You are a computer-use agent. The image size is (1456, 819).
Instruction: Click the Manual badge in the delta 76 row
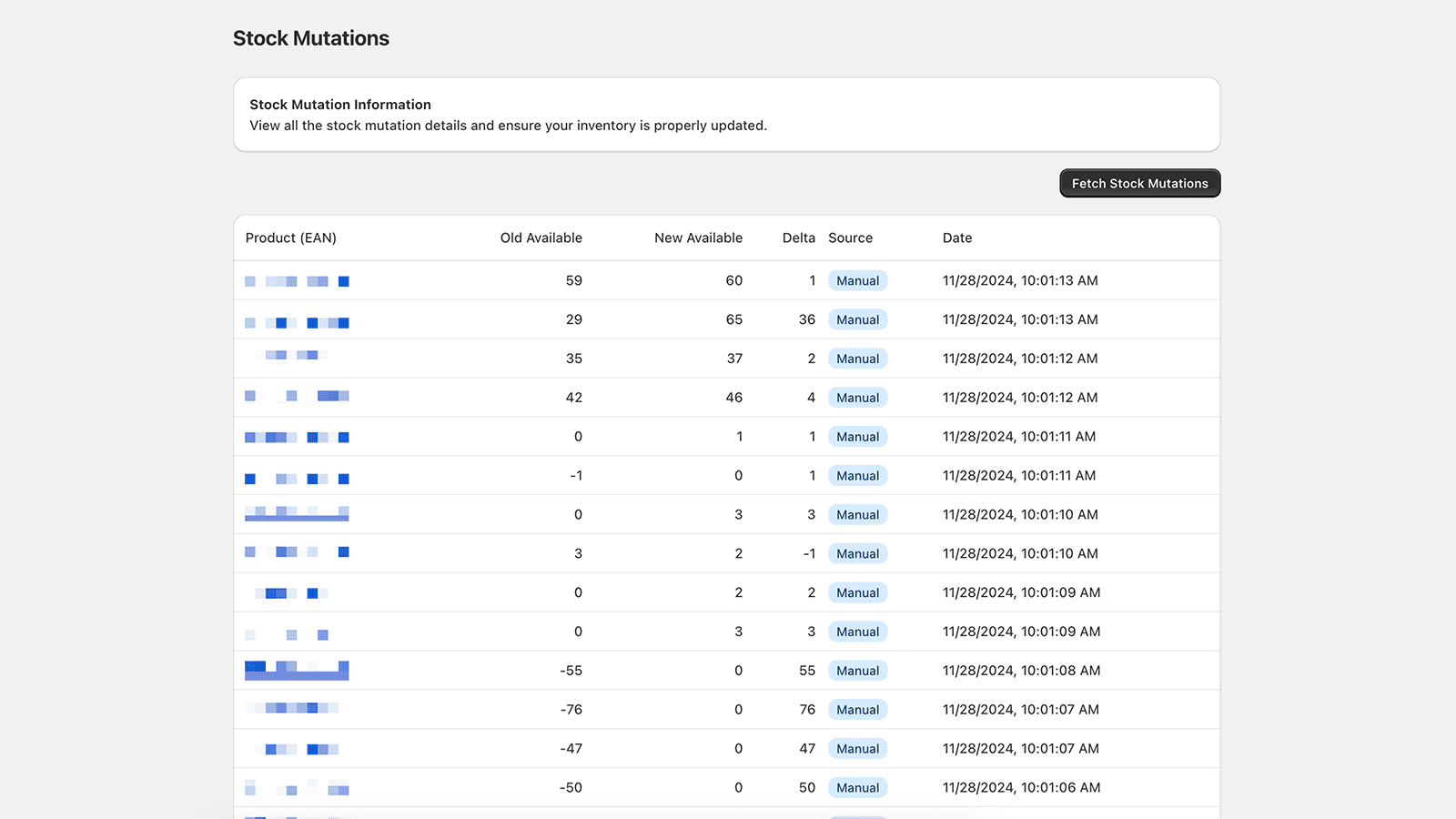click(857, 710)
